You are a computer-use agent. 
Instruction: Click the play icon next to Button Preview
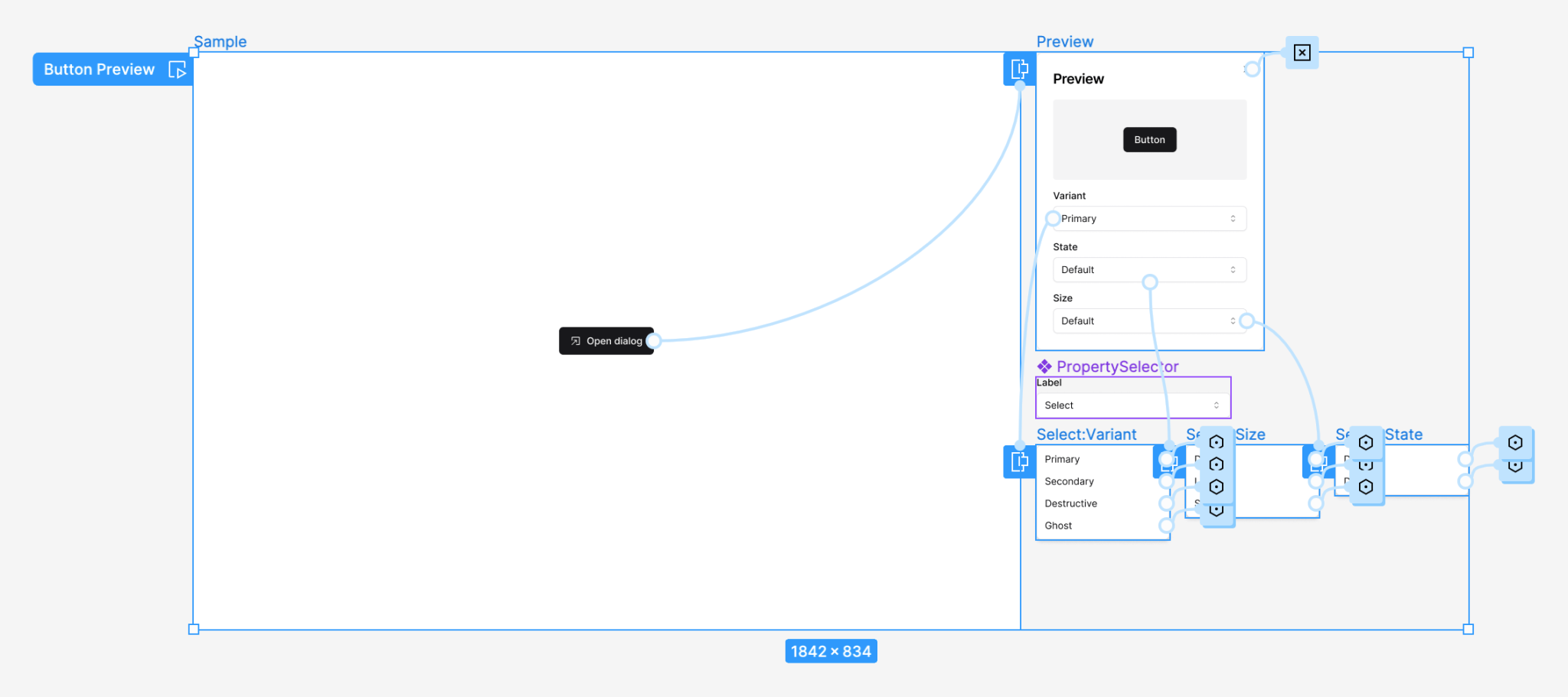coord(178,69)
